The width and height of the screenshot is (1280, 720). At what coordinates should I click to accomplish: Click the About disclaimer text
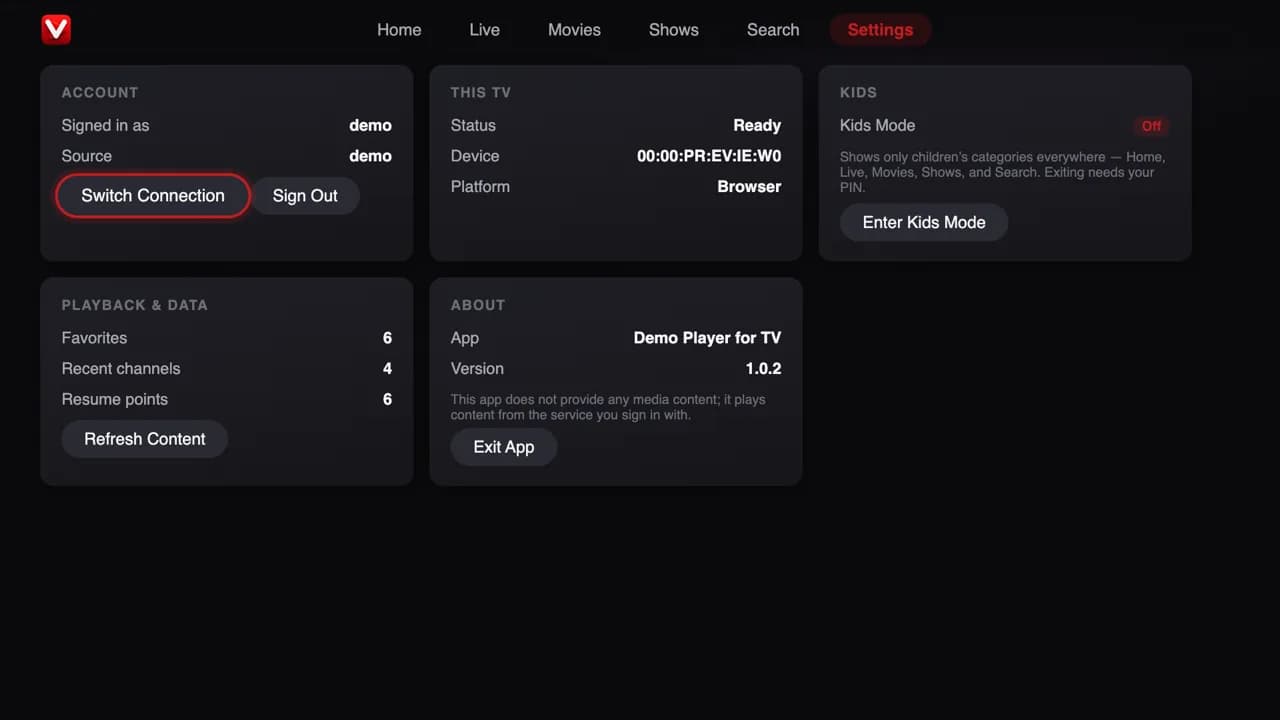click(608, 407)
